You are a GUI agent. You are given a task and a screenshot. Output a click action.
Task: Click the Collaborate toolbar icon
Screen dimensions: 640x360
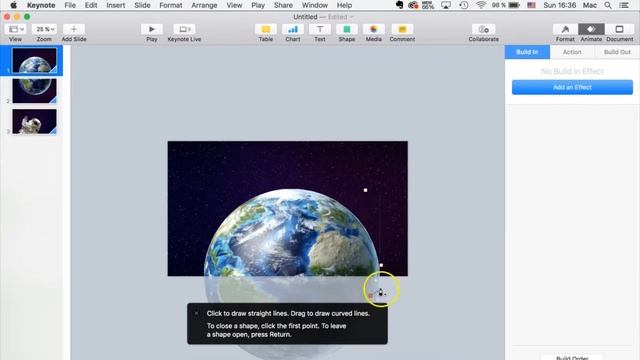(x=483, y=29)
